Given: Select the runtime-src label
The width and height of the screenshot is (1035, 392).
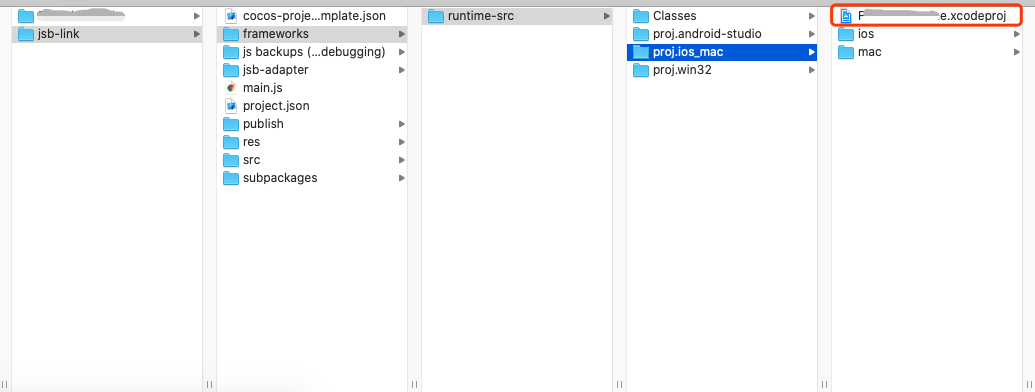Looking at the screenshot, I should [x=481, y=16].
